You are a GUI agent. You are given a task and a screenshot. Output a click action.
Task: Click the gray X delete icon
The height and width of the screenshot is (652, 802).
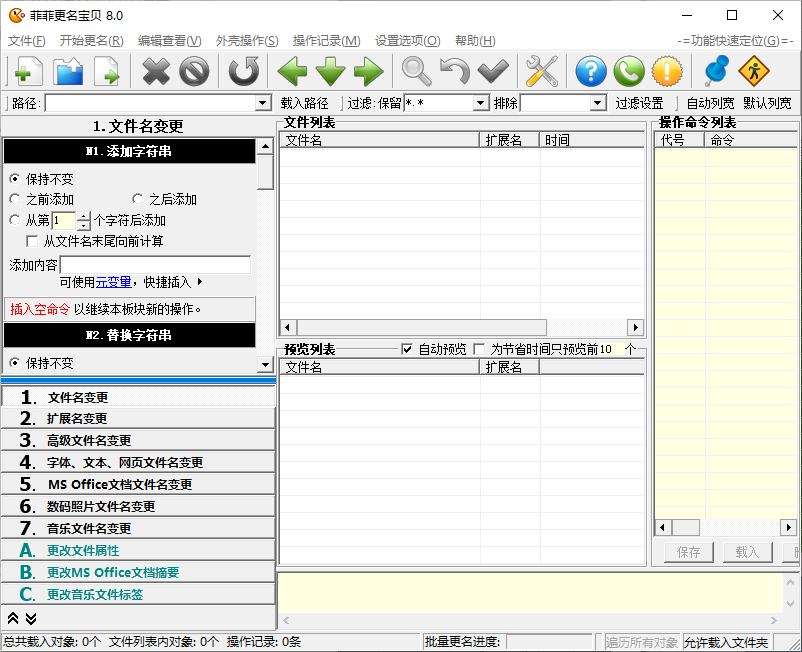pos(156,72)
